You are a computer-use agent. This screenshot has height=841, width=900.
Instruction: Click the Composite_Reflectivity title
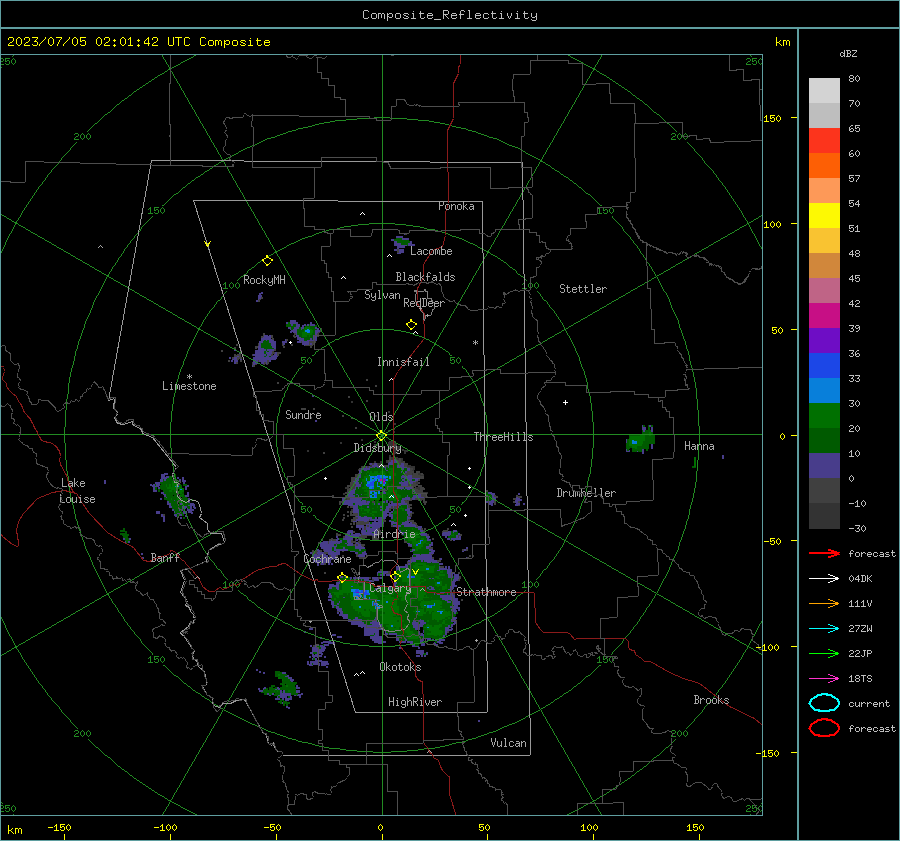click(x=449, y=15)
